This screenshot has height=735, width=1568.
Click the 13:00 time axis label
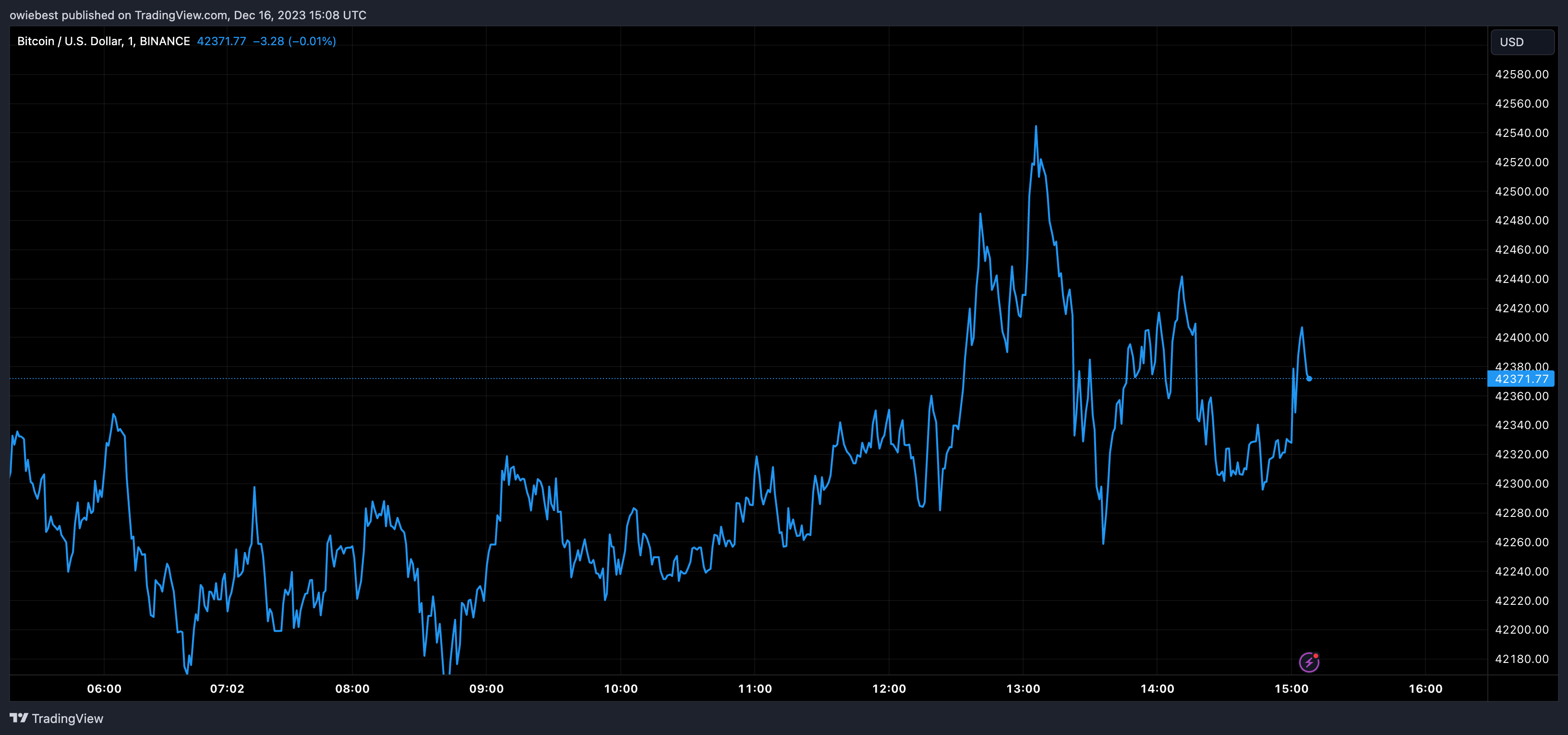tap(1023, 689)
